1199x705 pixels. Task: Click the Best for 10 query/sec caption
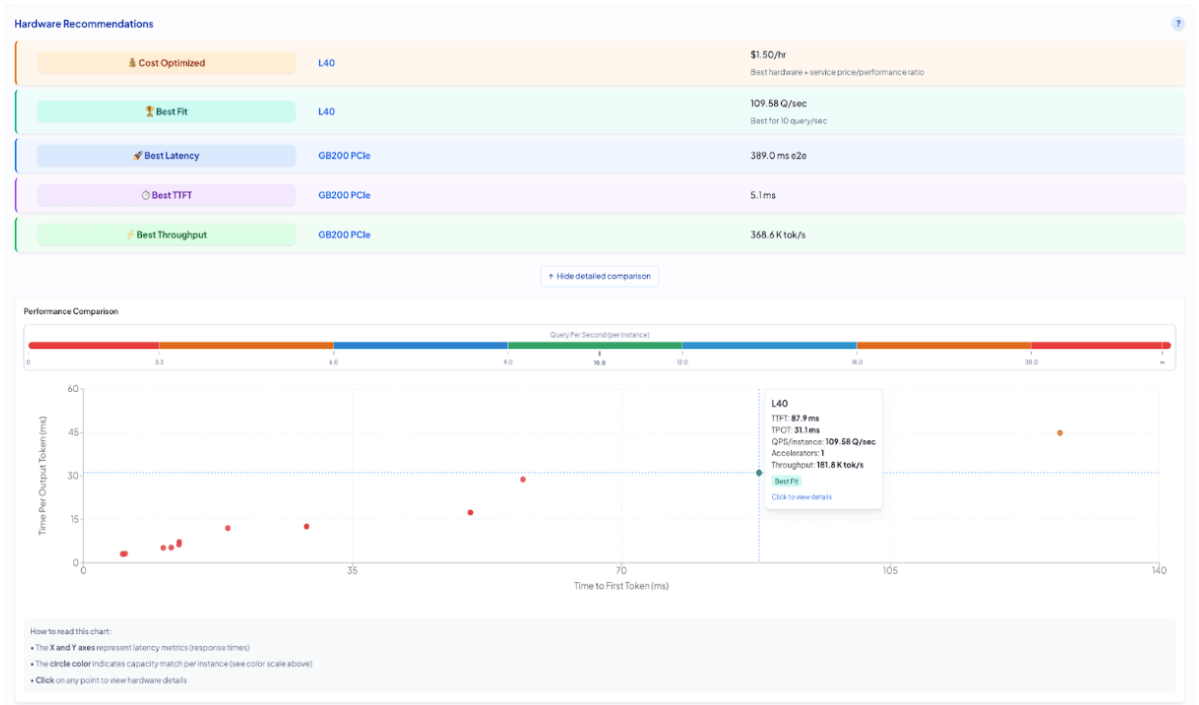tap(788, 121)
